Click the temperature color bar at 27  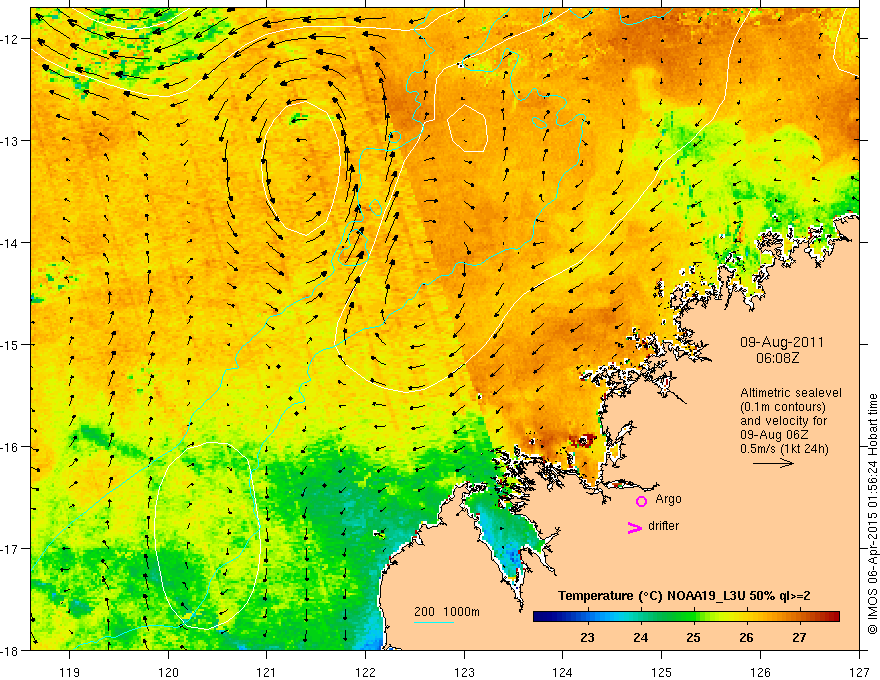click(800, 617)
